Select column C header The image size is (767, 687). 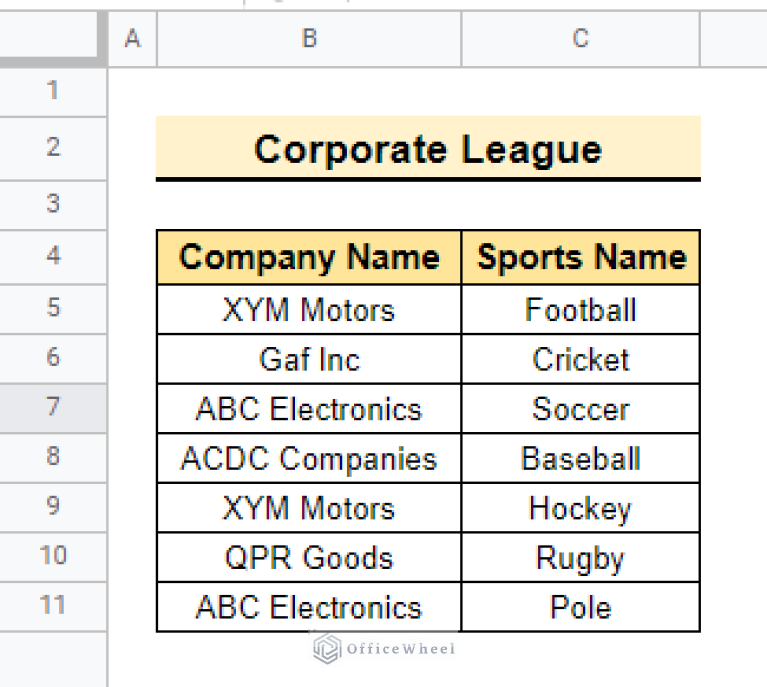coord(581,39)
